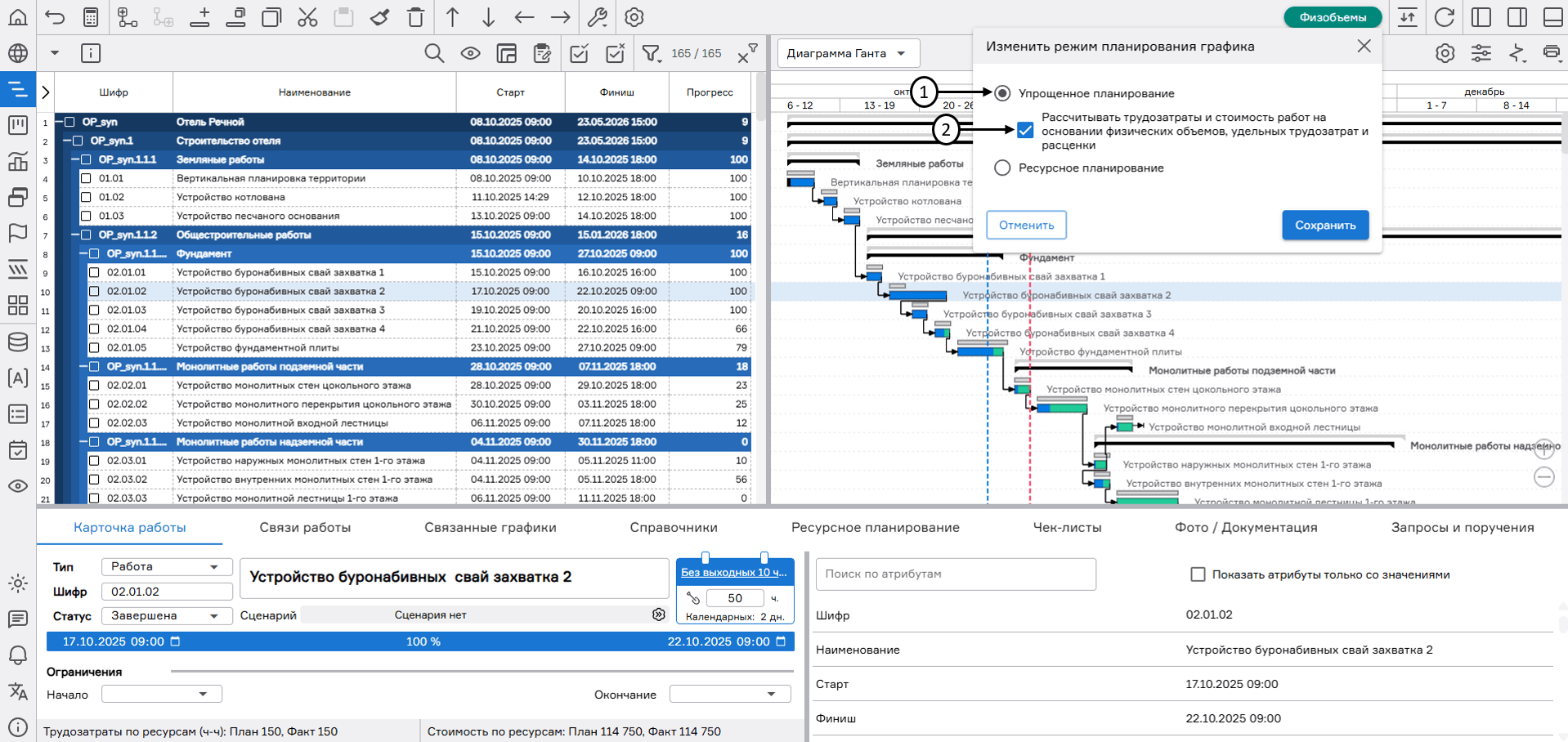The image size is (1568, 742).
Task: Open the calculator icon in toolbar
Action: 91,17
